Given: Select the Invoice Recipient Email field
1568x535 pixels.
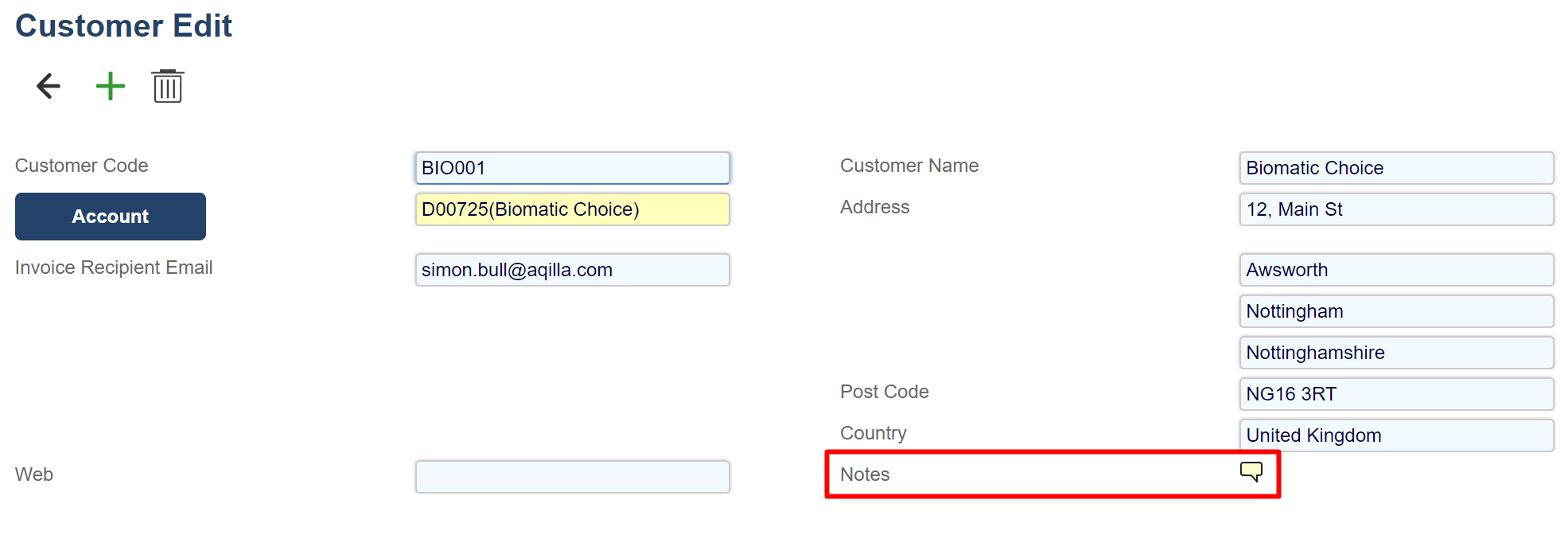Looking at the screenshot, I should coord(572,270).
